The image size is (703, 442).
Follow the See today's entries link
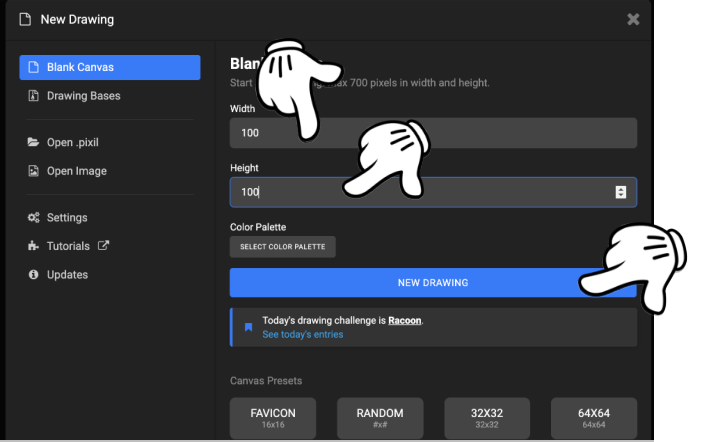point(303,334)
